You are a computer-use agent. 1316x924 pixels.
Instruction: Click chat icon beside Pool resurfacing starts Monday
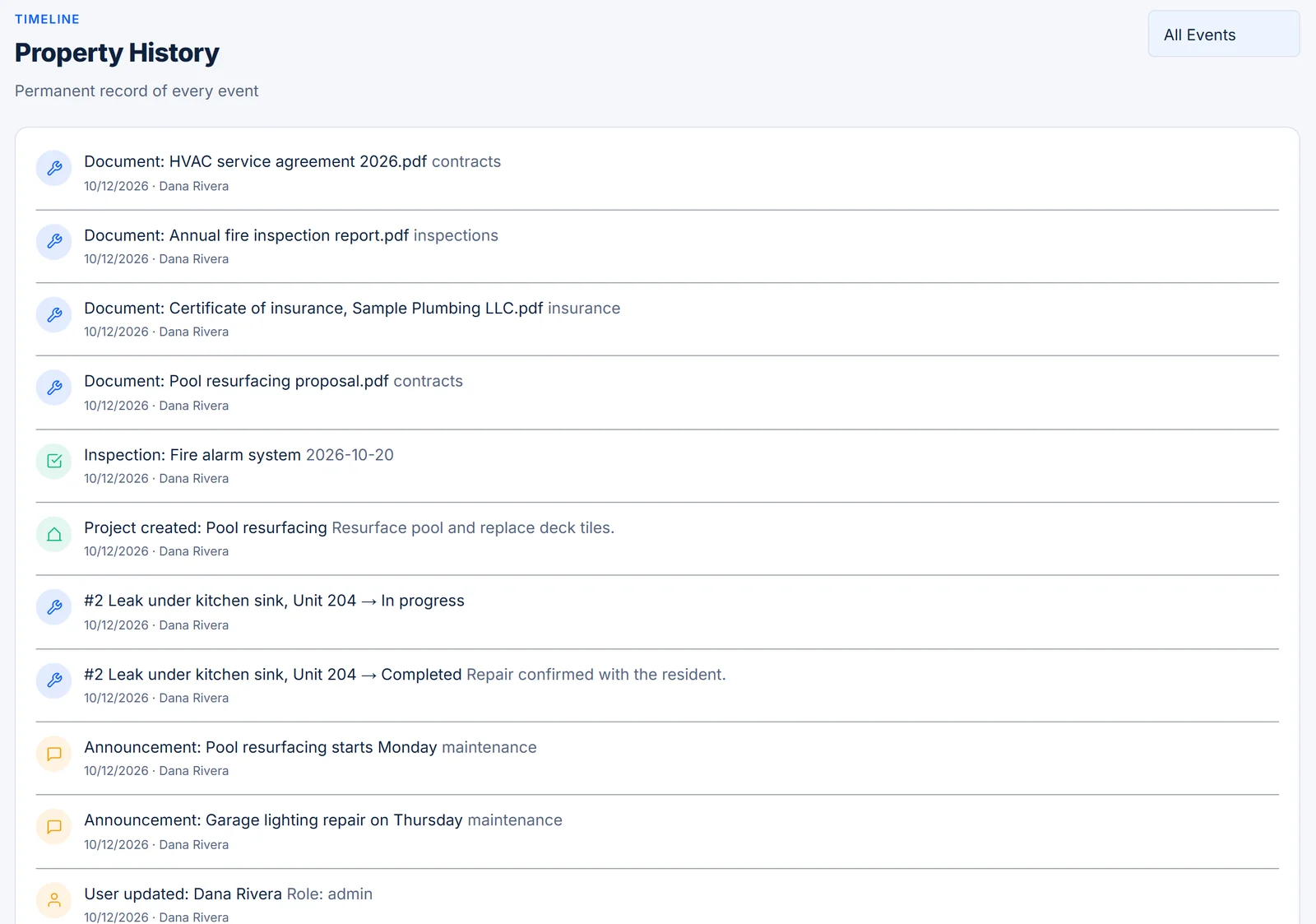(x=54, y=754)
